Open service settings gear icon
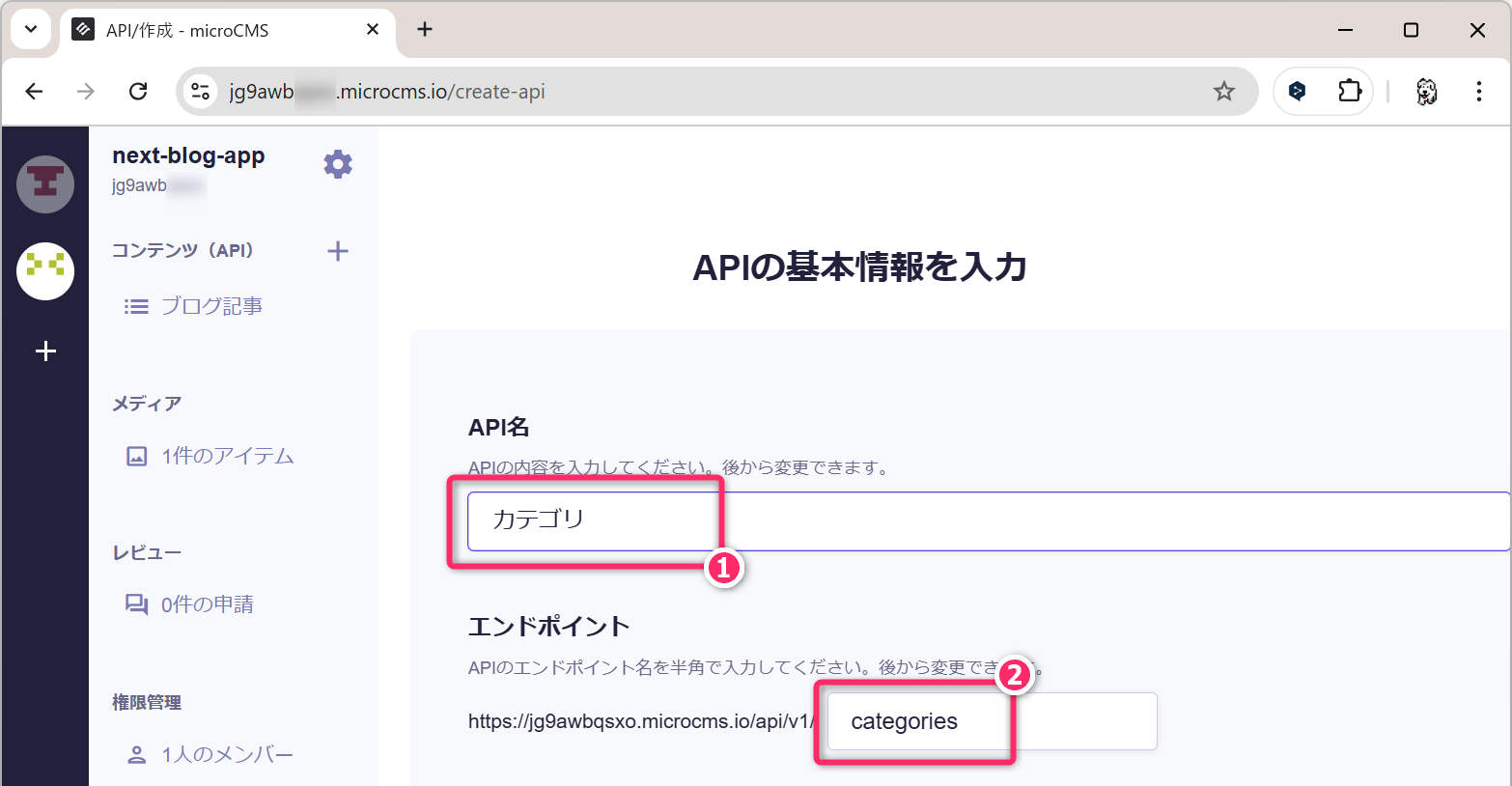This screenshot has height=786, width=1512. tap(337, 164)
